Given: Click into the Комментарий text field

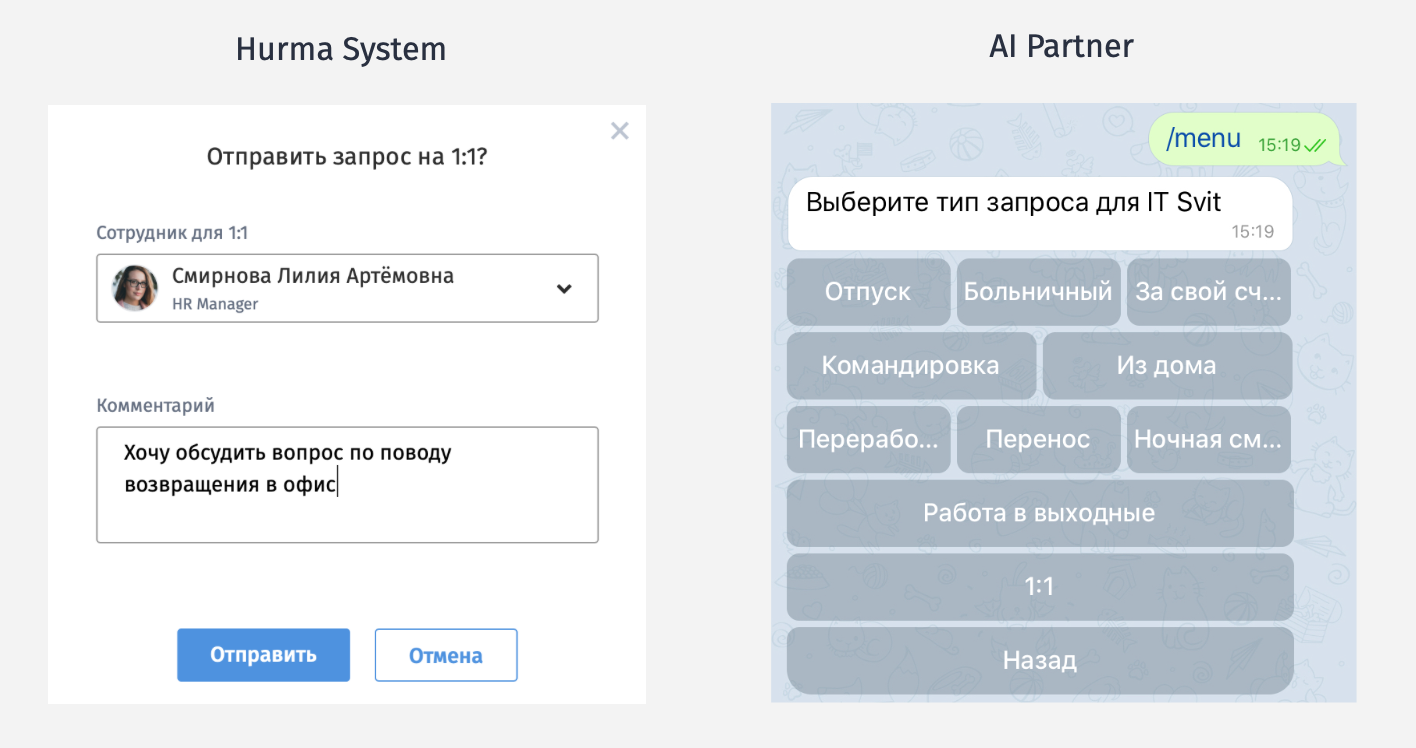Looking at the screenshot, I should (x=347, y=485).
